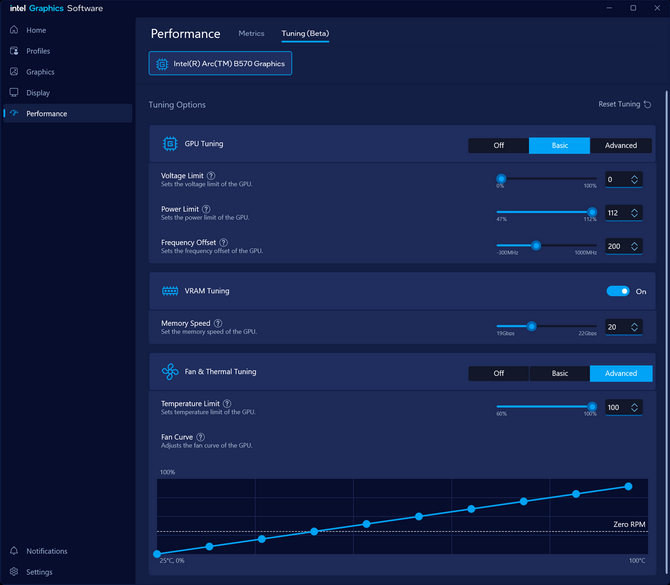670x585 pixels.
Task: Set GPU Tuning to Basic
Action: pyautogui.click(x=560, y=145)
